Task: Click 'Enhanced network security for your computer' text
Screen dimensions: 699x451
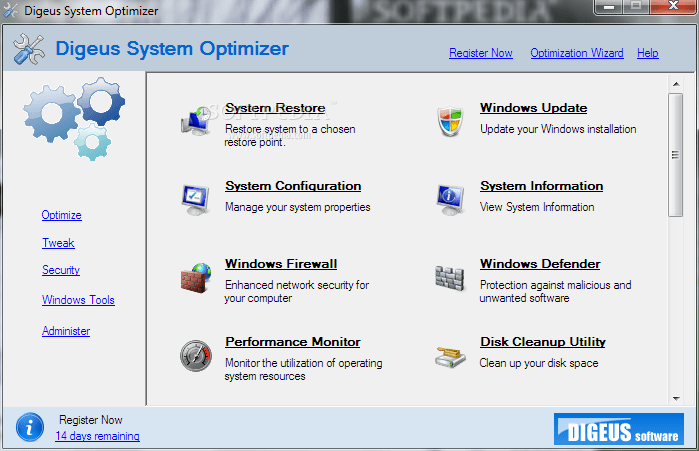Action: (296, 291)
